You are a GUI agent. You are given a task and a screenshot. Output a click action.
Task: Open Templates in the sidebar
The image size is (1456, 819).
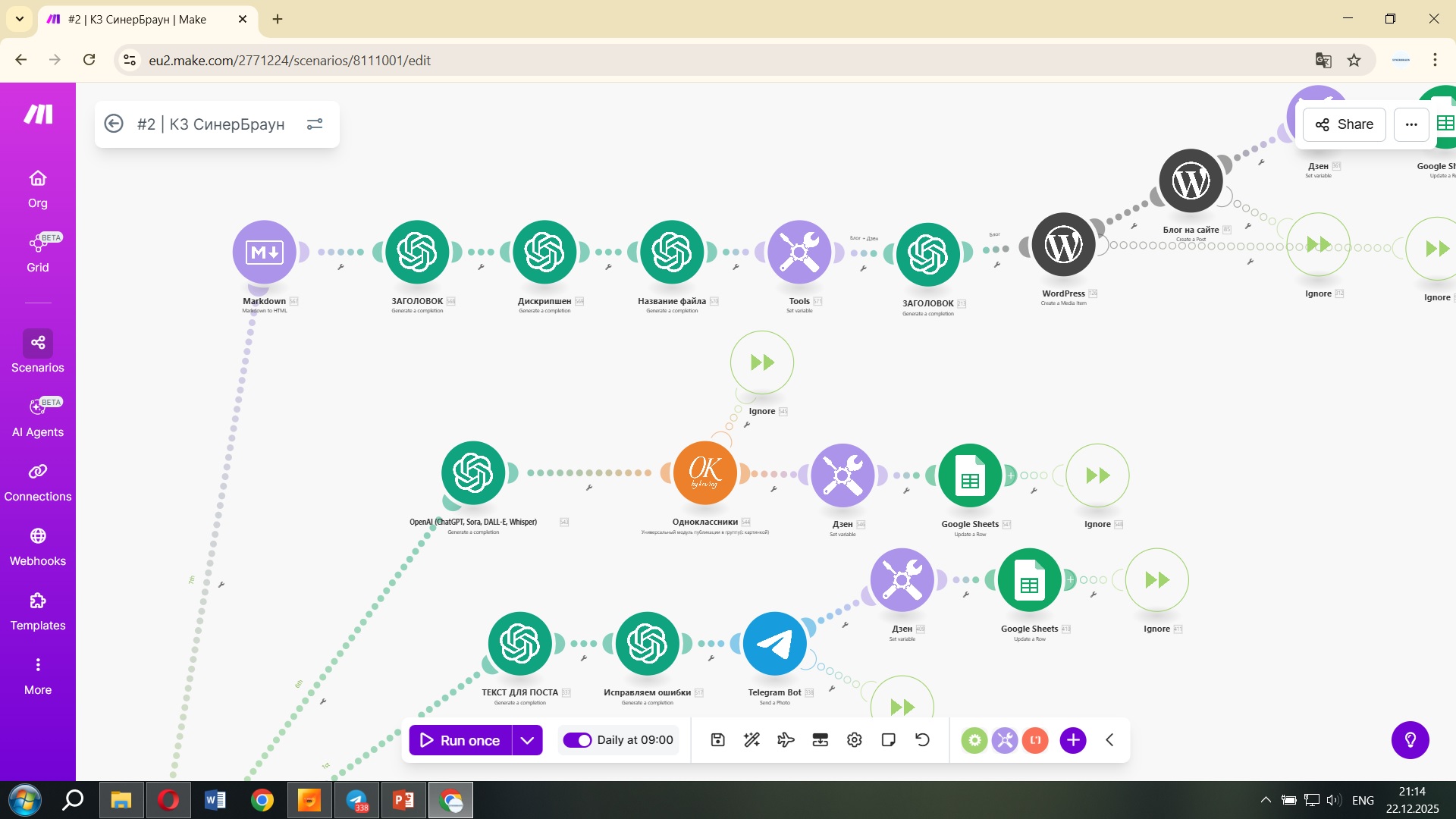[38, 611]
